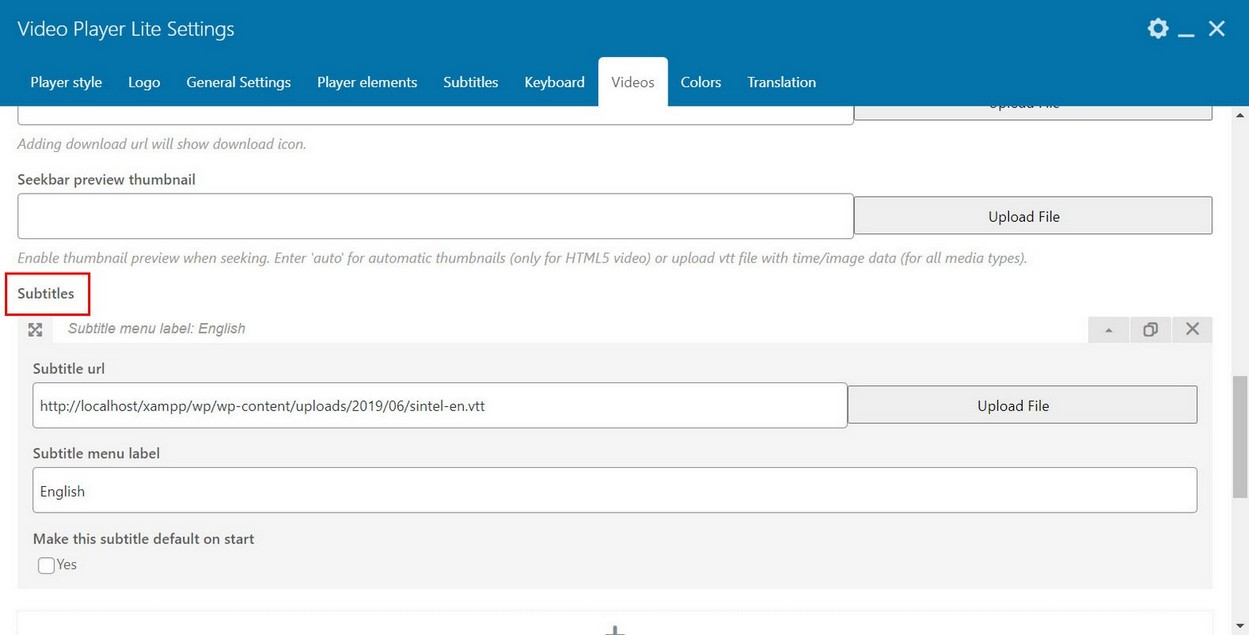Enable subtitle default on start checkbox
The width and height of the screenshot is (1249, 635).
46,565
